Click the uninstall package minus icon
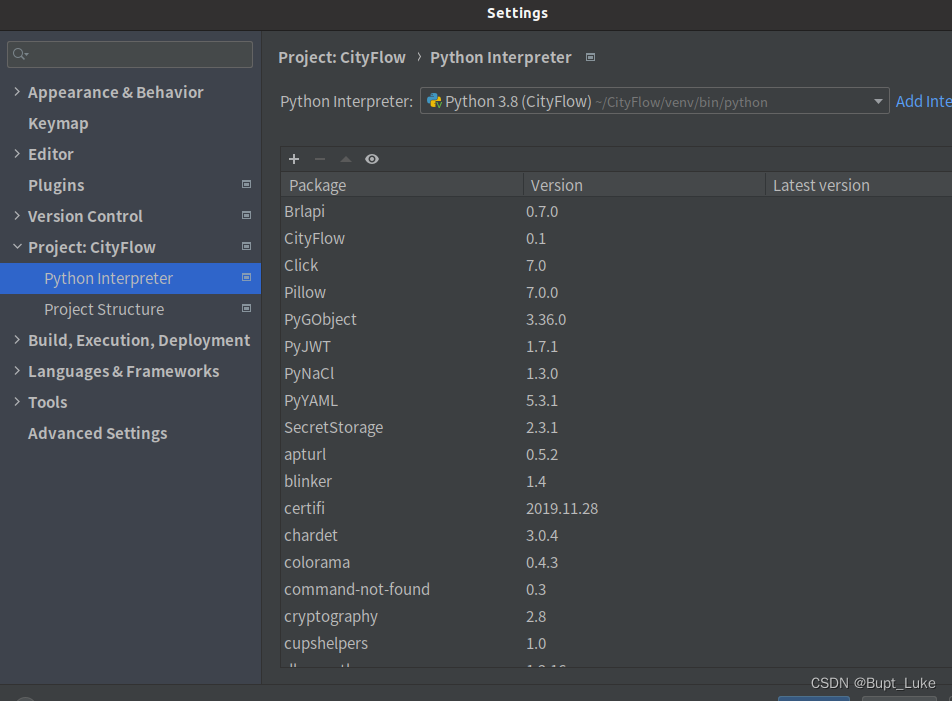The image size is (952, 701). [x=320, y=159]
